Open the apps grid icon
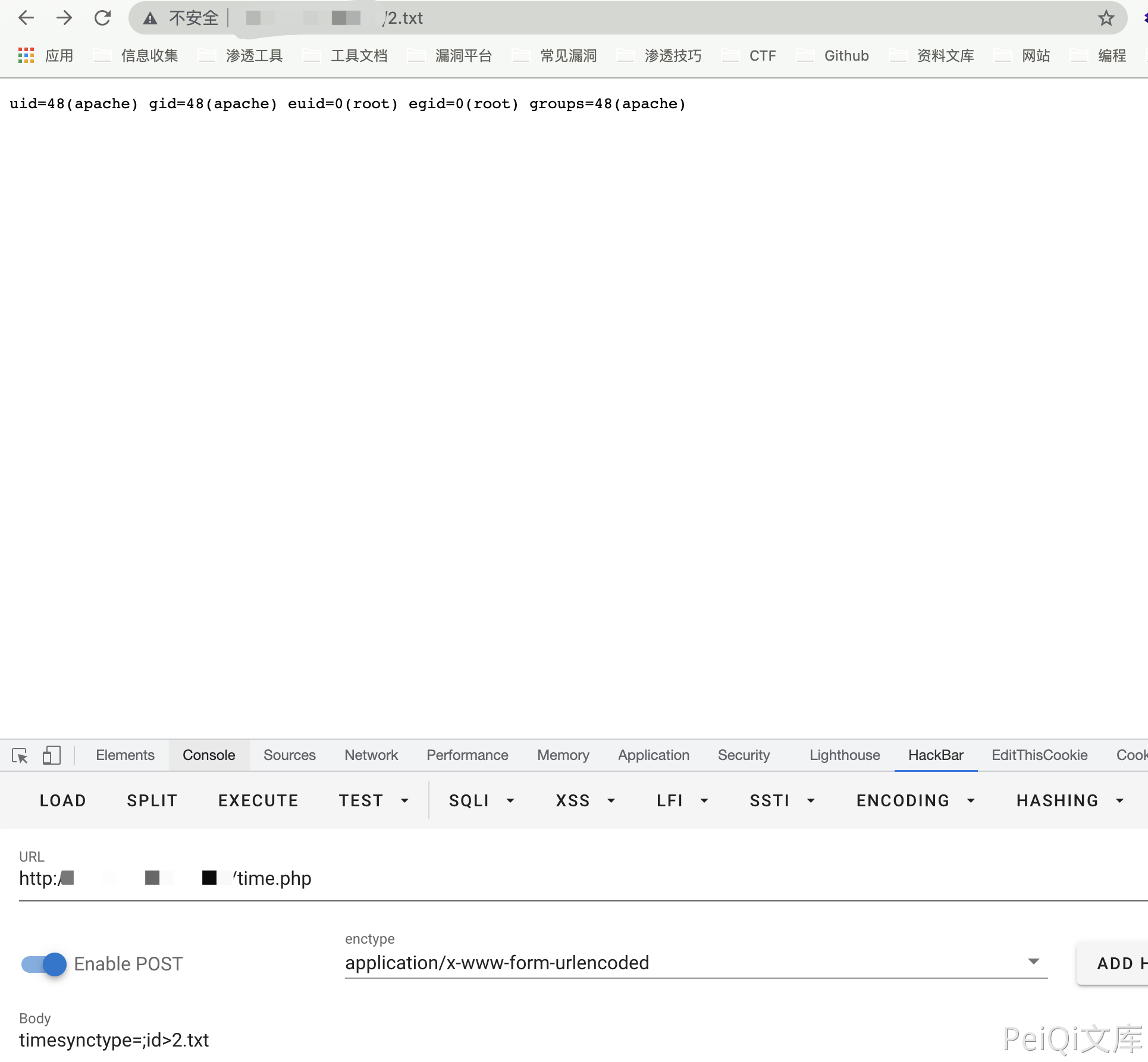 pyautogui.click(x=26, y=55)
